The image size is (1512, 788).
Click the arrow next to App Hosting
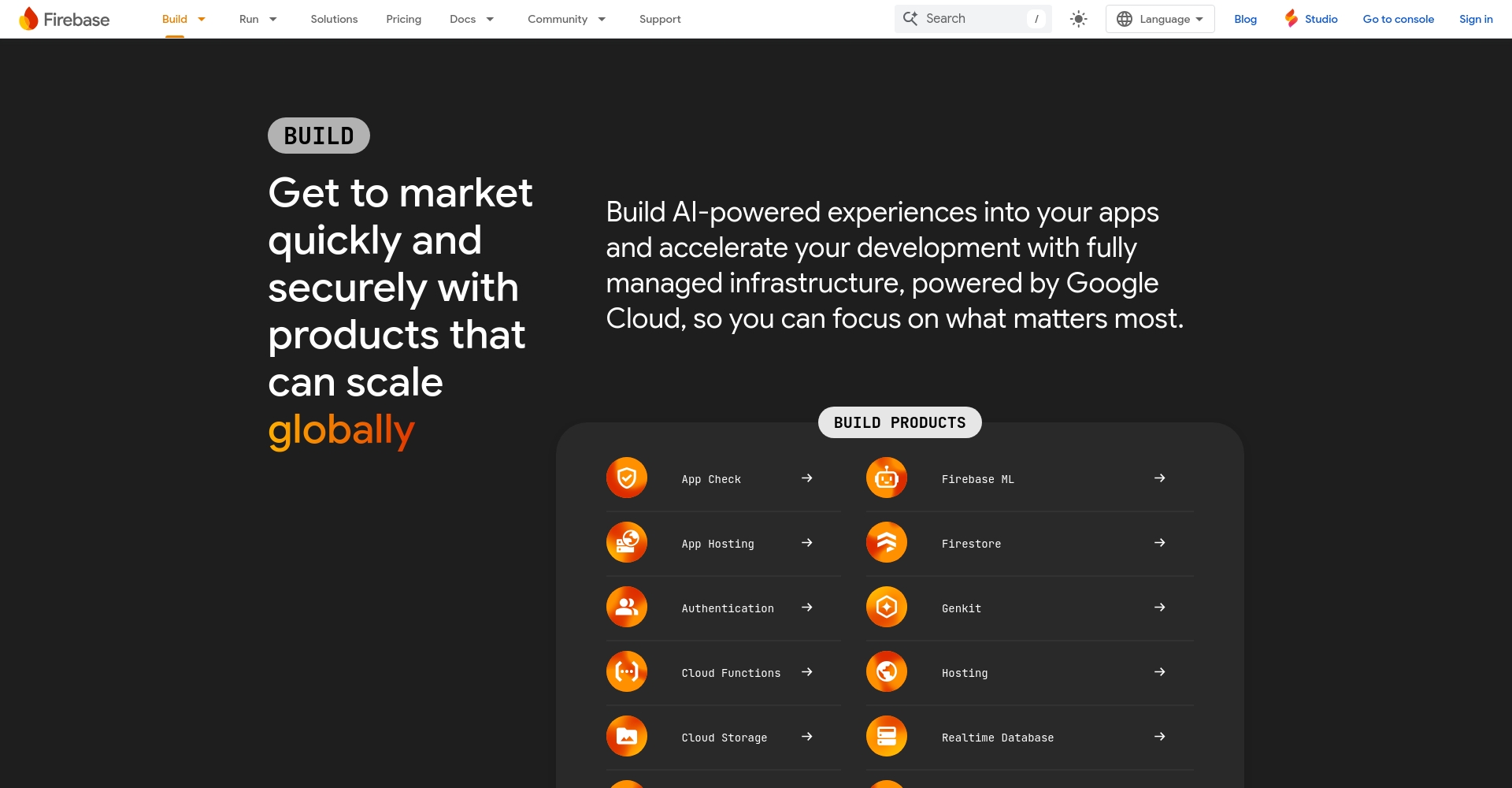click(807, 543)
